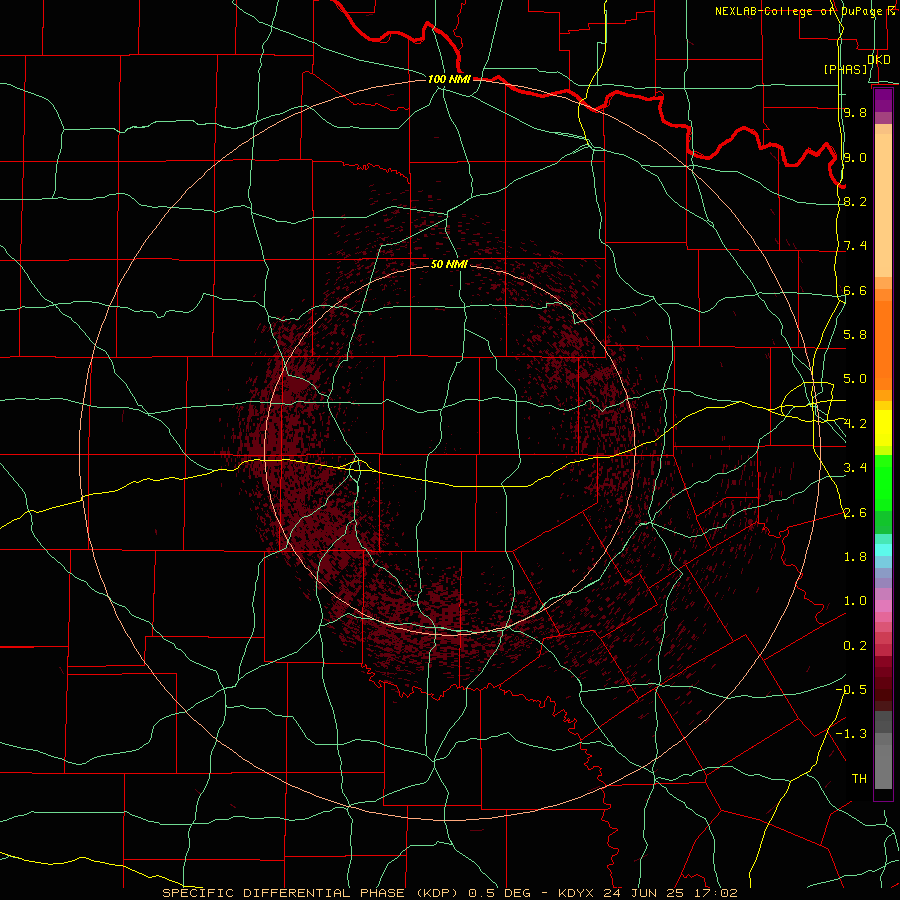Image resolution: width=900 pixels, height=900 pixels.
Task: Click the 7.4 value on the color scale
Action: point(855,246)
